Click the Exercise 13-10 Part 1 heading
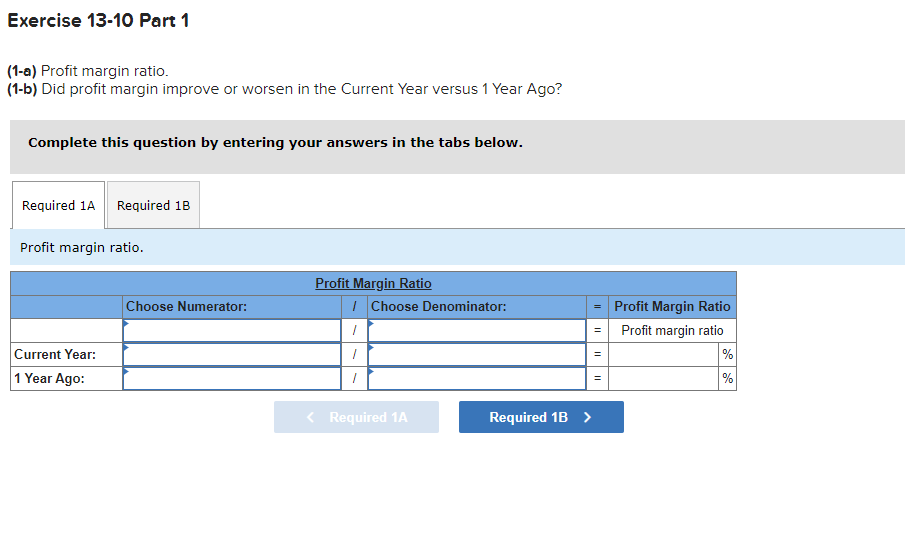 [x=98, y=20]
